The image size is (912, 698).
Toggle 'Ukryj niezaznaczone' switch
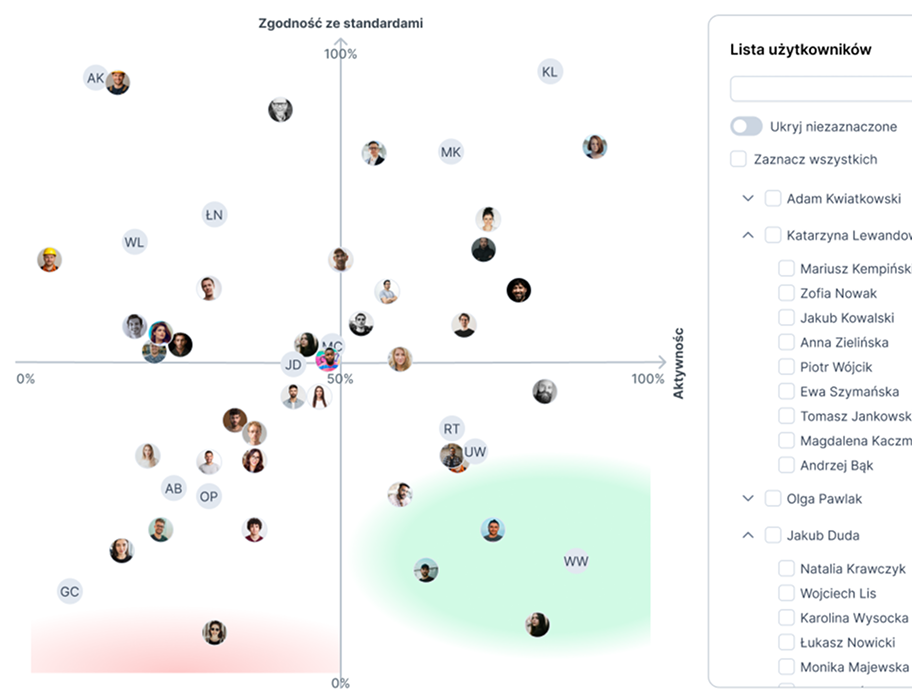click(746, 127)
